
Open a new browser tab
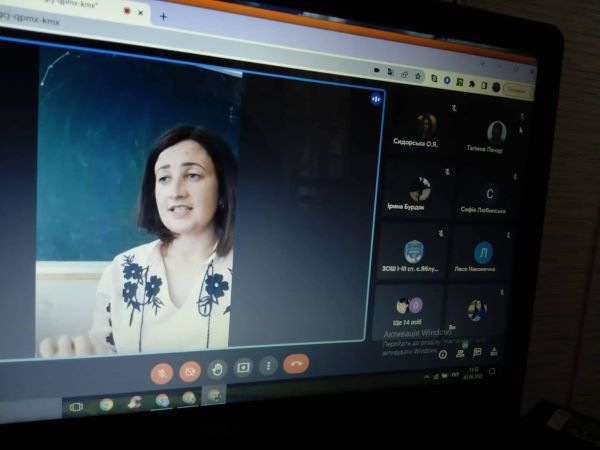click(x=163, y=16)
